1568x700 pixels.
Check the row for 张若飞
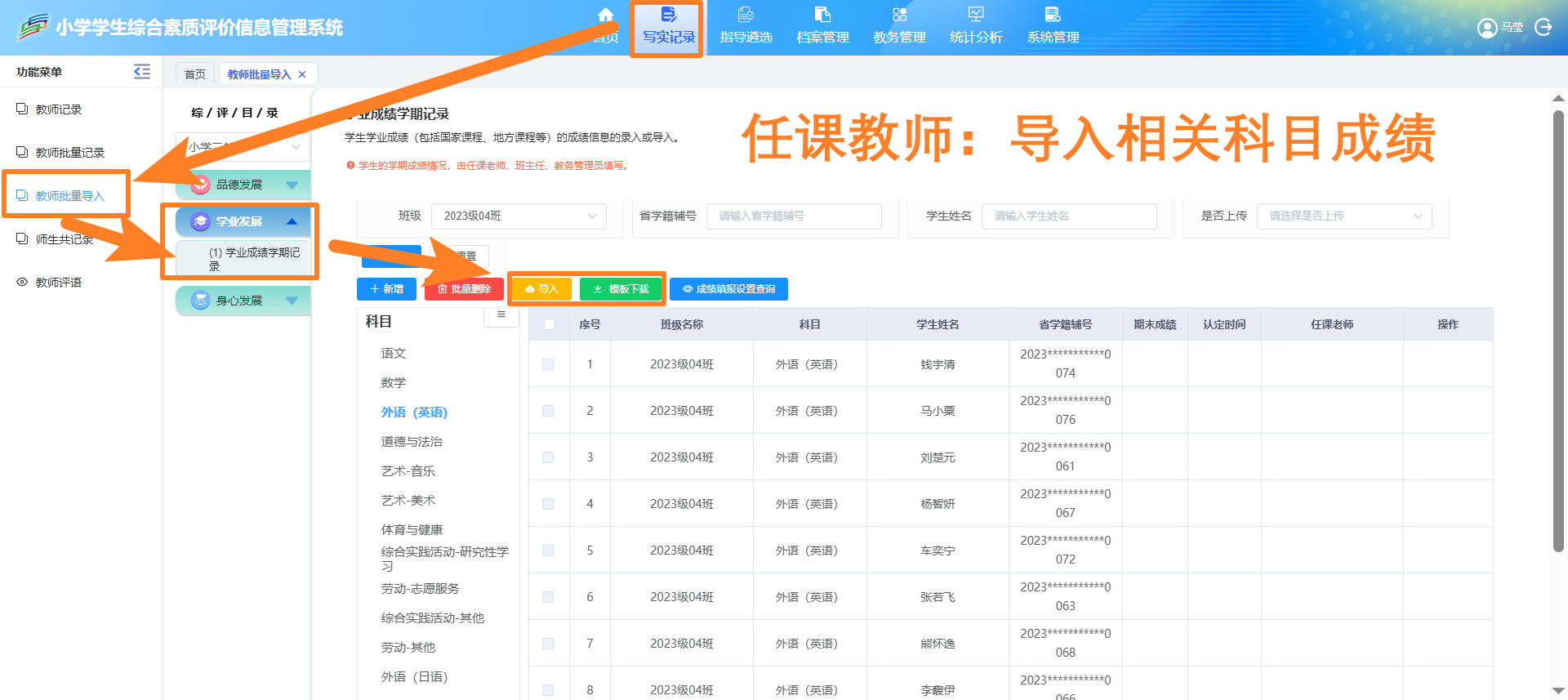coord(548,597)
